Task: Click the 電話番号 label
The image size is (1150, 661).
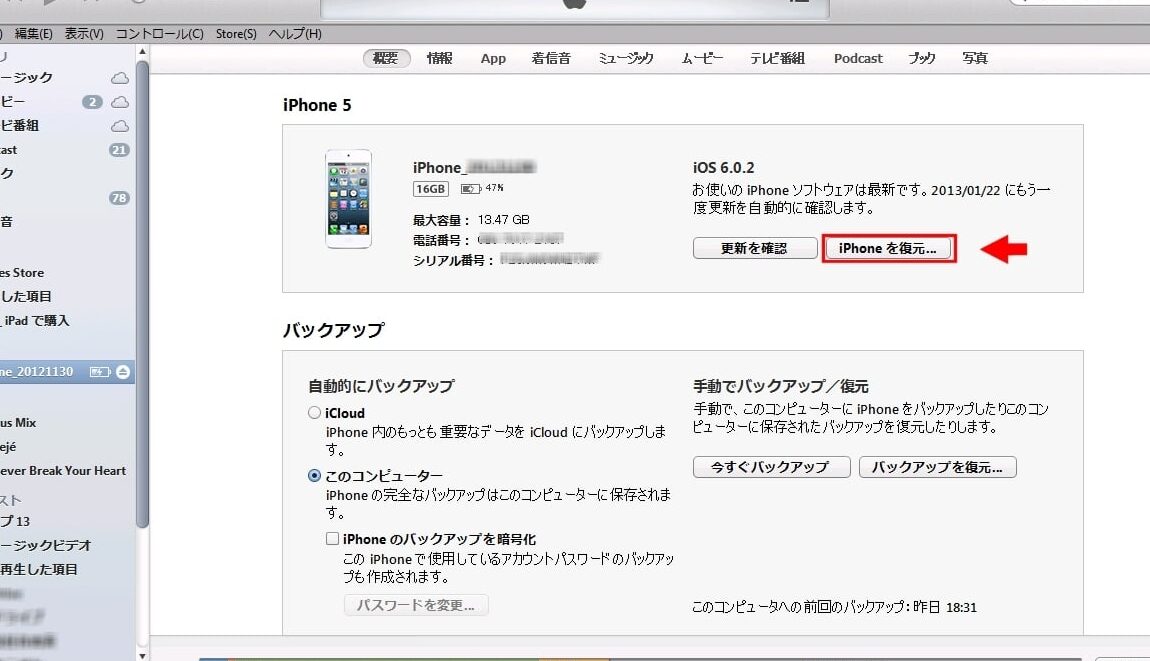Action: 442,241
